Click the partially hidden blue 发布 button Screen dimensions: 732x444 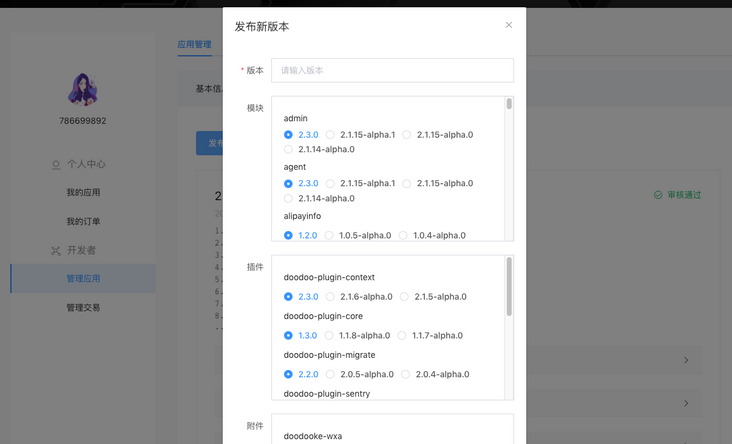[210, 143]
